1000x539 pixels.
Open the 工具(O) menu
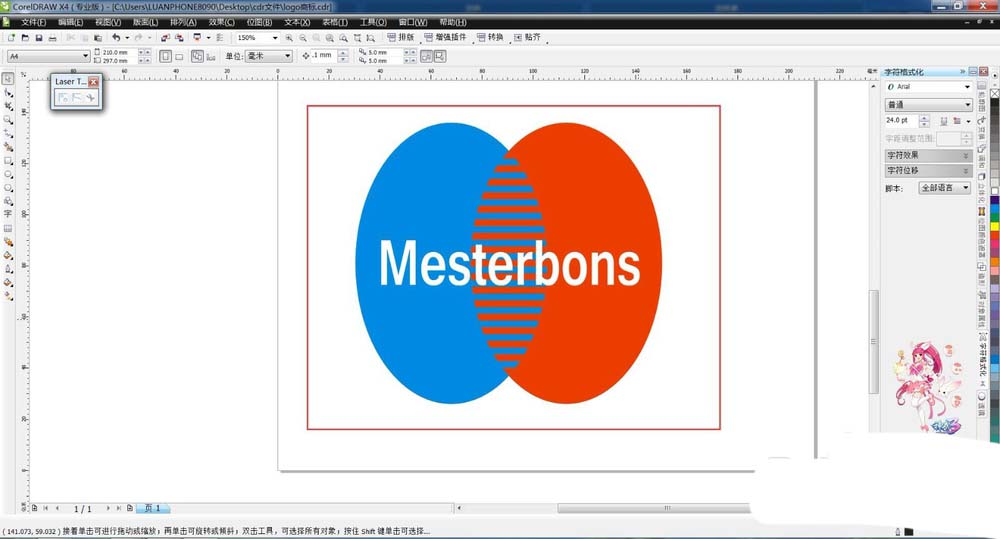point(373,22)
